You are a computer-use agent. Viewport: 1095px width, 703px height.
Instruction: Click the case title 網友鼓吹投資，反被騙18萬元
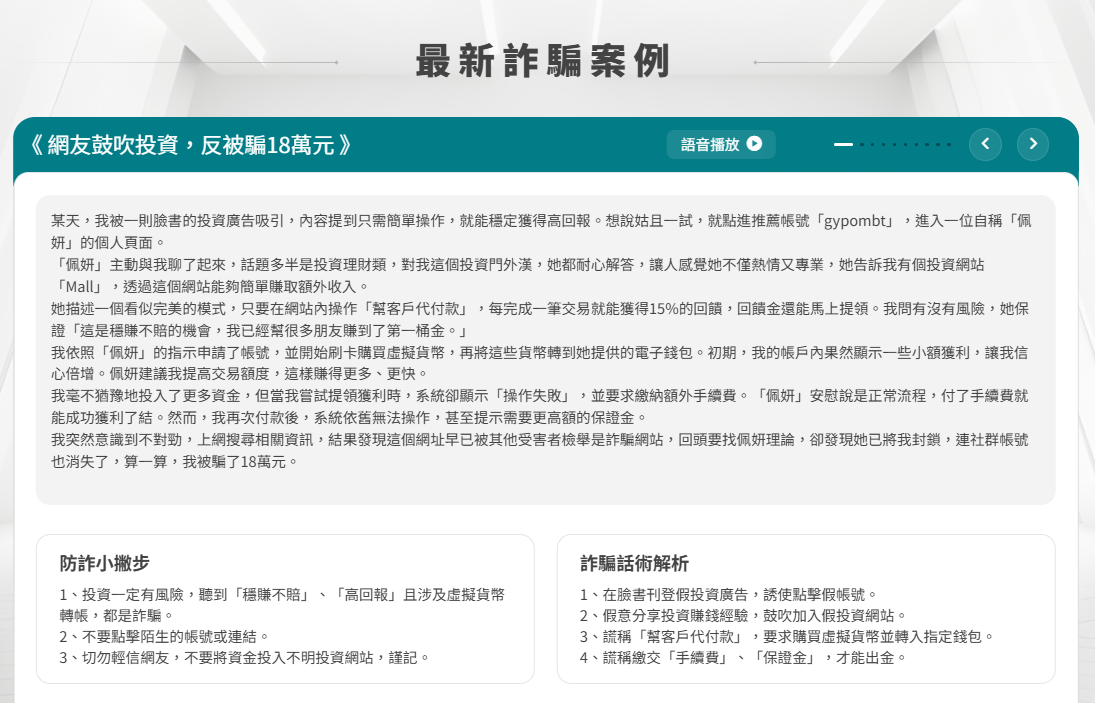(189, 145)
